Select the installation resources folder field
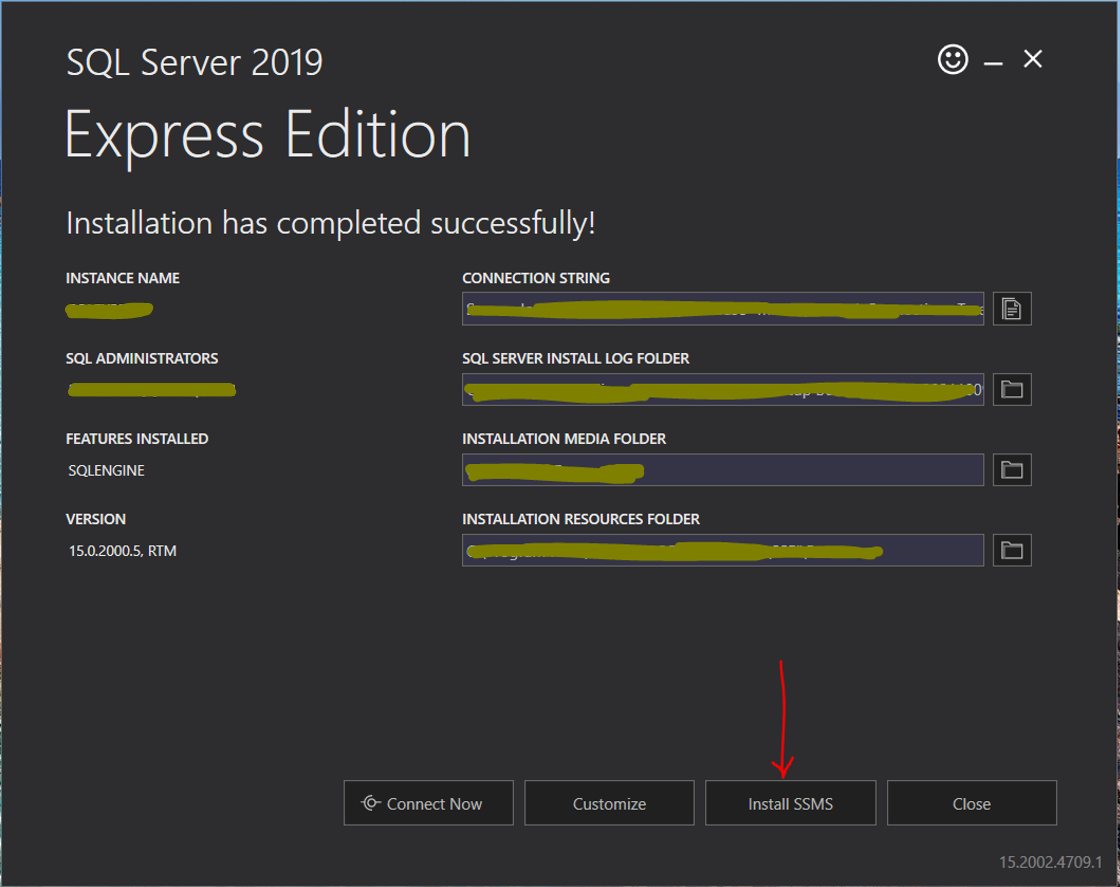1120x887 pixels. point(723,550)
